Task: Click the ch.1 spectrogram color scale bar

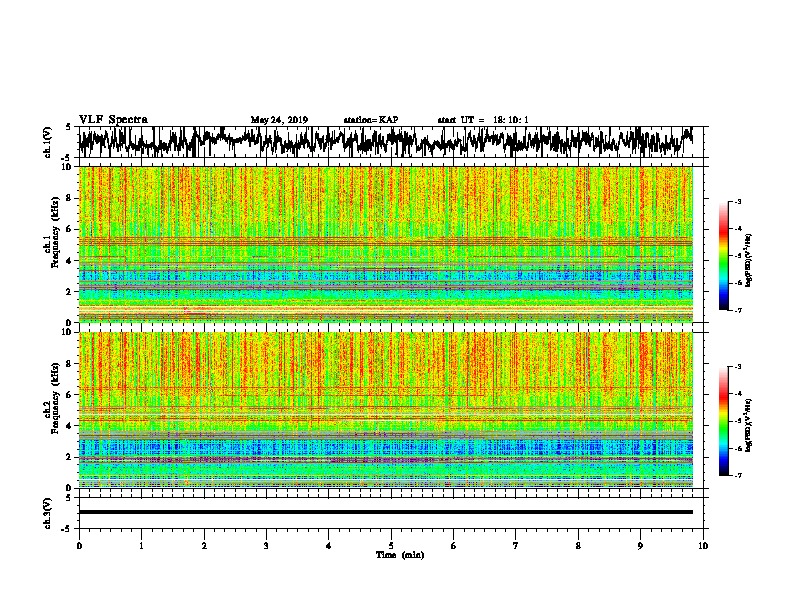Action: pyautogui.click(x=723, y=256)
